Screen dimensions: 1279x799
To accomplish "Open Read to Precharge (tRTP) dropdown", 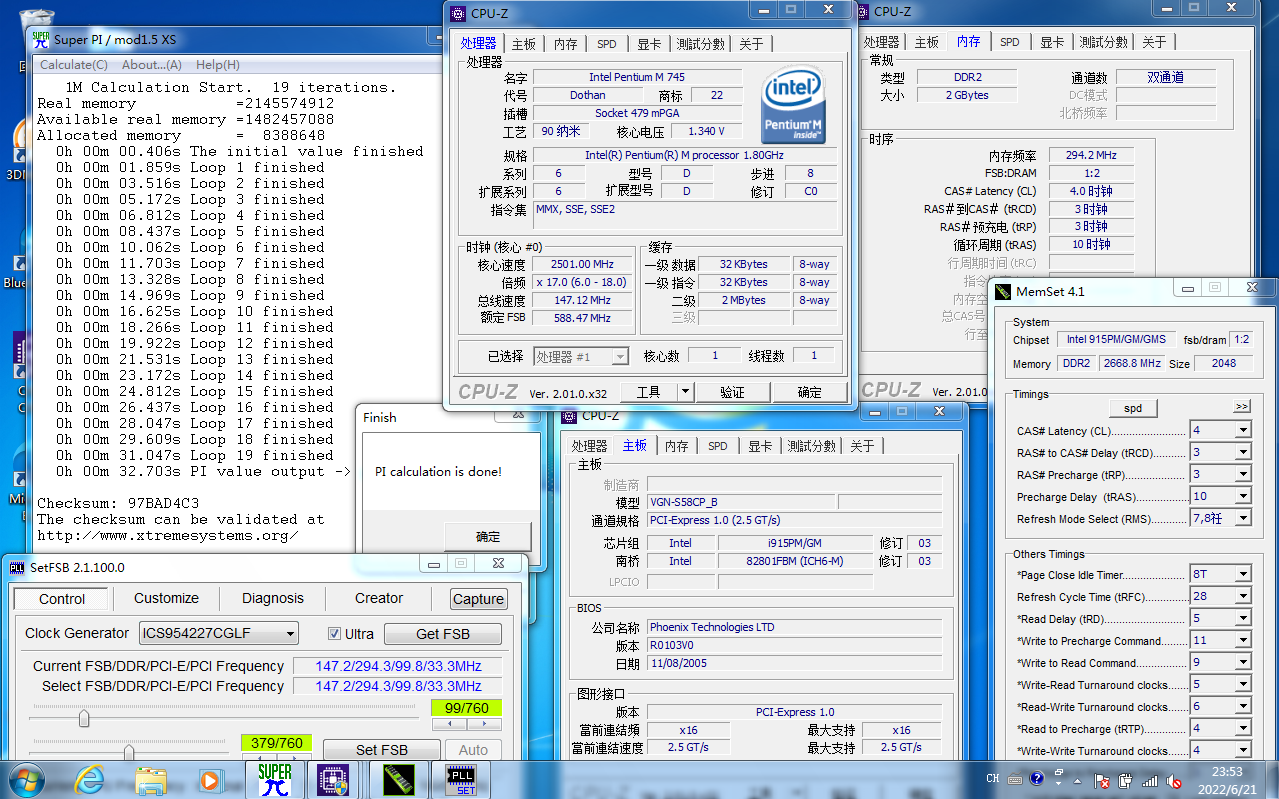I will (x=1243, y=729).
